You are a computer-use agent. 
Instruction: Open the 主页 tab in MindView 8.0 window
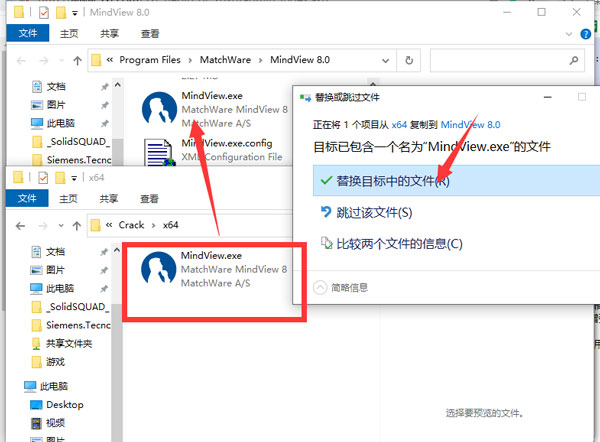69,34
